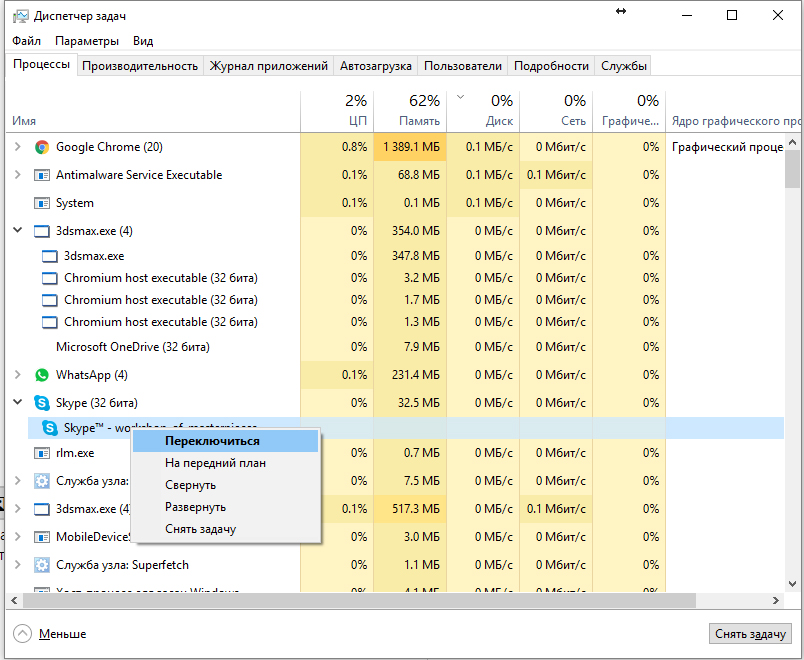Click the Google Chrome process icon

(42, 147)
